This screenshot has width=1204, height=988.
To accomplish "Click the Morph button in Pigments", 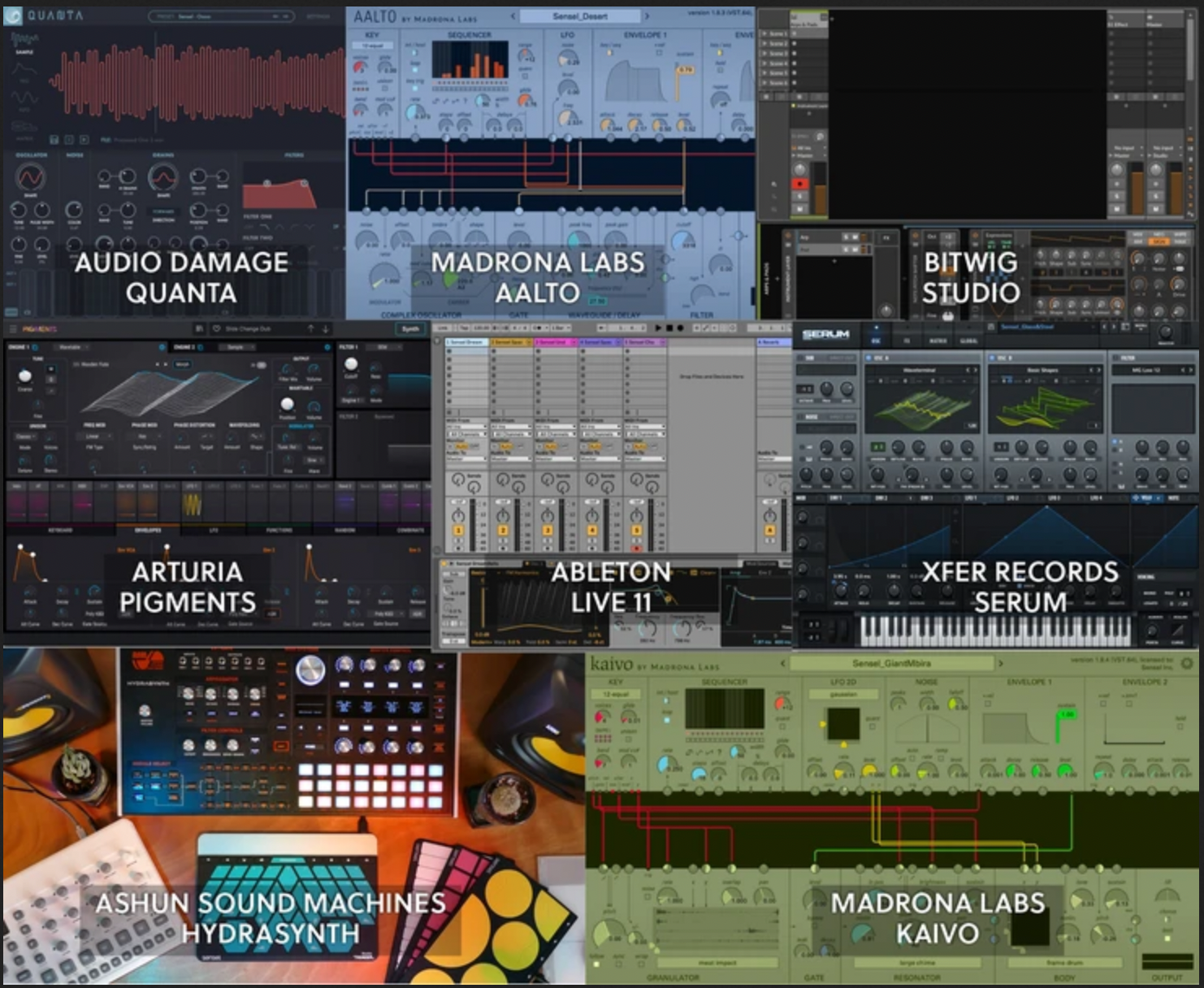I will (182, 365).
